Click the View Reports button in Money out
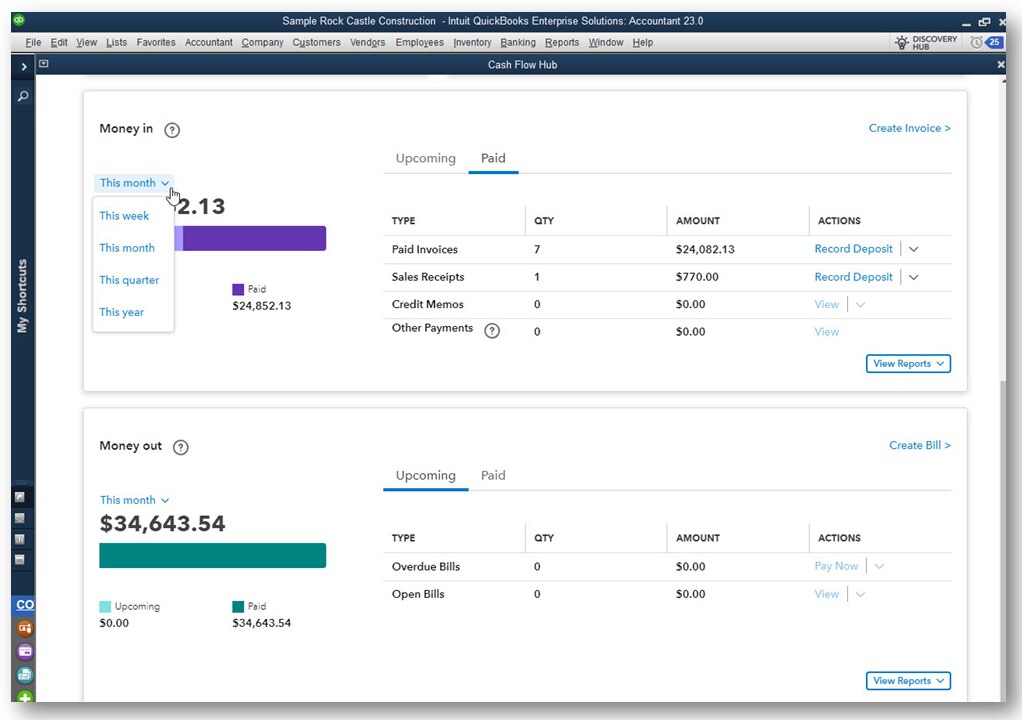1022x720 pixels. point(908,680)
